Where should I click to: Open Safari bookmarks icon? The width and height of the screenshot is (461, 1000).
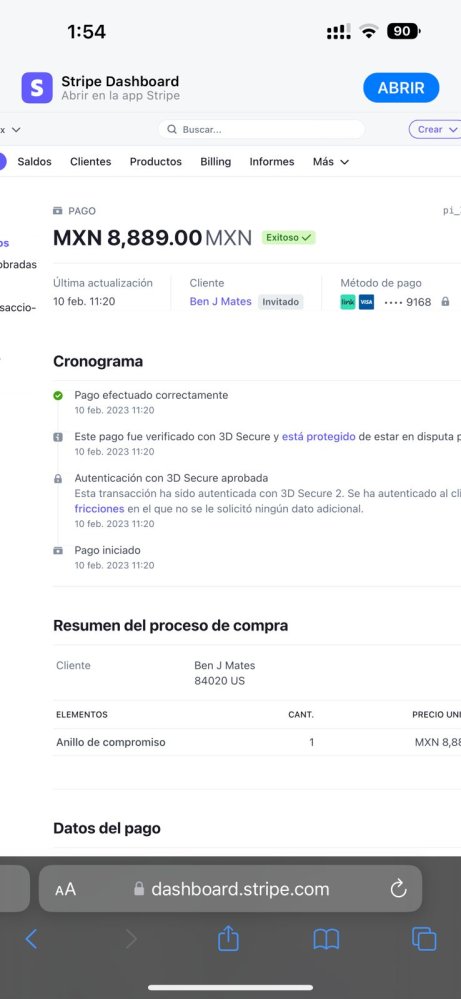click(x=326, y=939)
